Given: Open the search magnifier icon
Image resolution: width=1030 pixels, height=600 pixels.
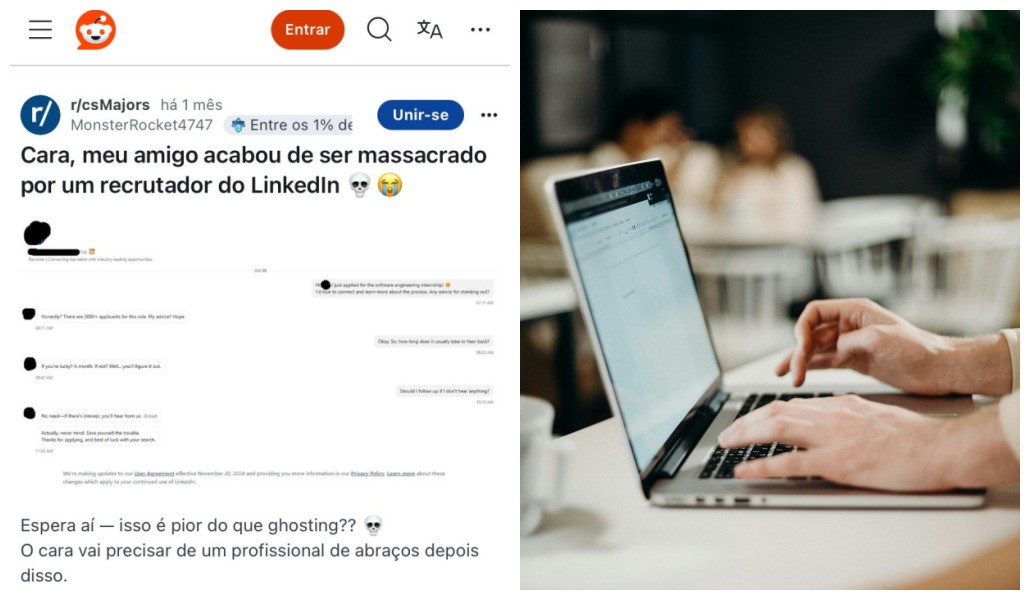Looking at the screenshot, I should point(379,30).
